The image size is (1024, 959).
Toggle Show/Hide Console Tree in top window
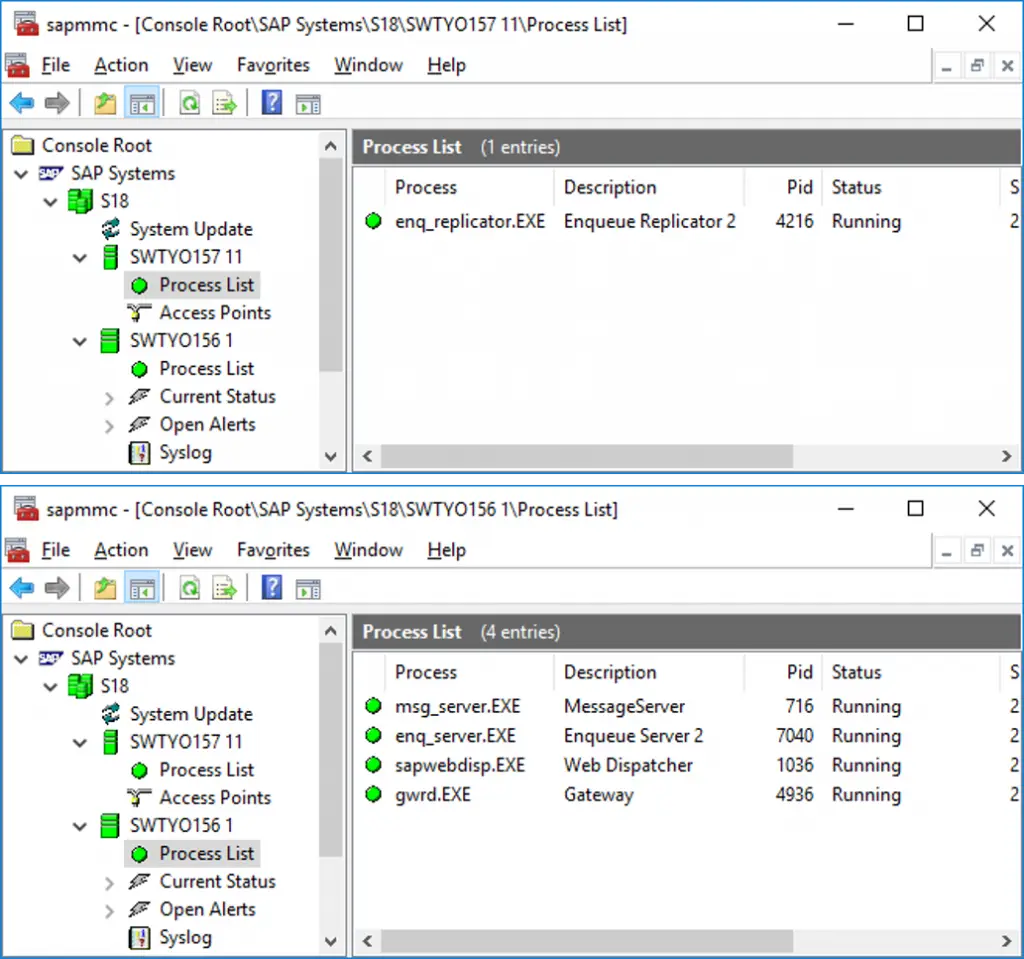(x=142, y=103)
